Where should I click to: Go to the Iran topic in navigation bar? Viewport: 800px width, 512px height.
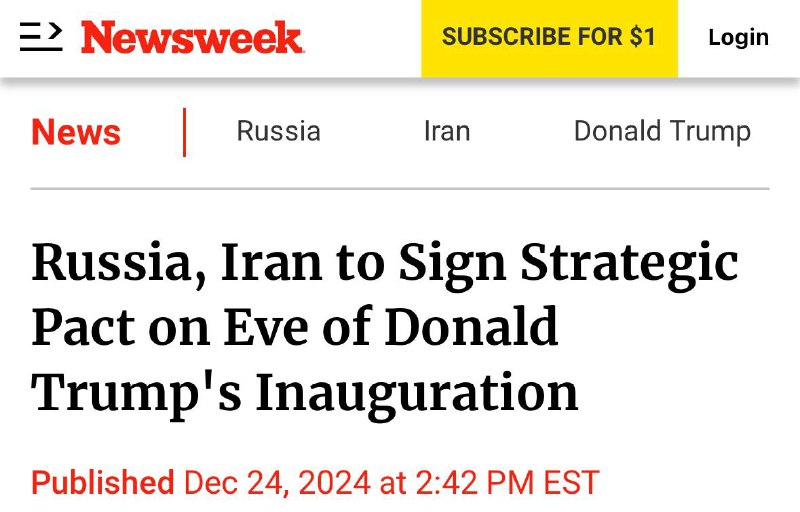pyautogui.click(x=446, y=131)
